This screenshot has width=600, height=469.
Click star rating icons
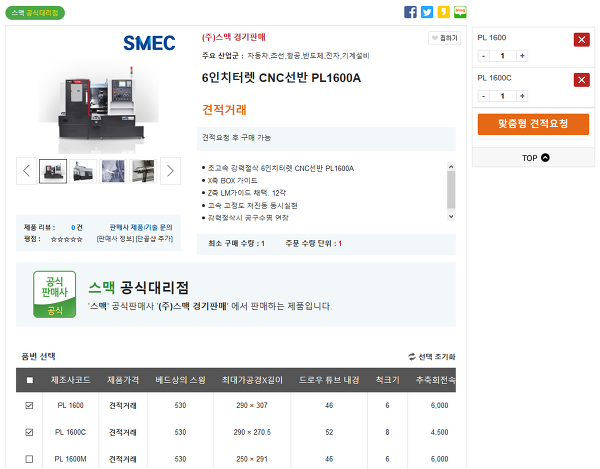[x=67, y=239]
